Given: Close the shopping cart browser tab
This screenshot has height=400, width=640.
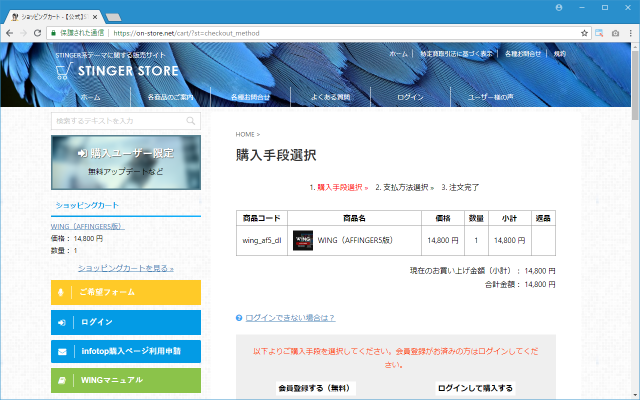Looking at the screenshot, I should pyautogui.click(x=95, y=17).
